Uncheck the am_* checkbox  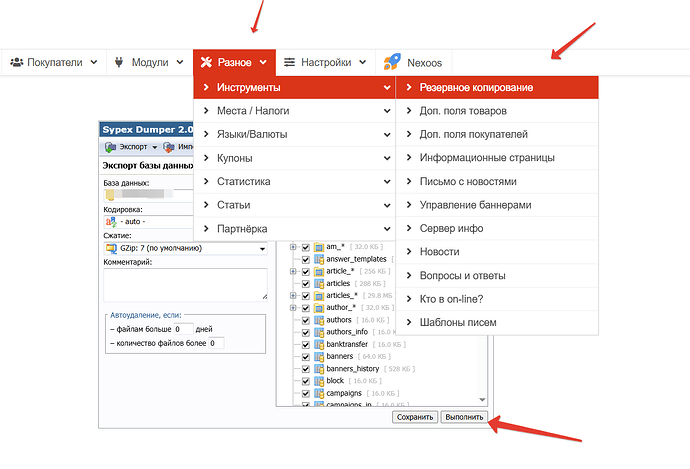tap(306, 247)
